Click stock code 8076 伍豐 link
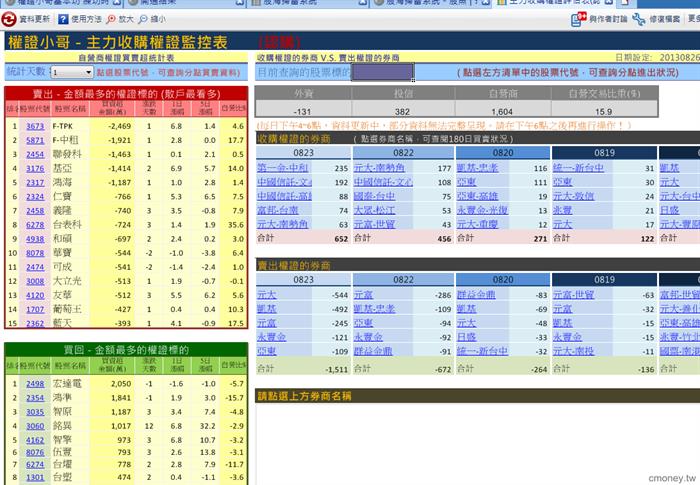This screenshot has width=700, height=485. pos(35,452)
